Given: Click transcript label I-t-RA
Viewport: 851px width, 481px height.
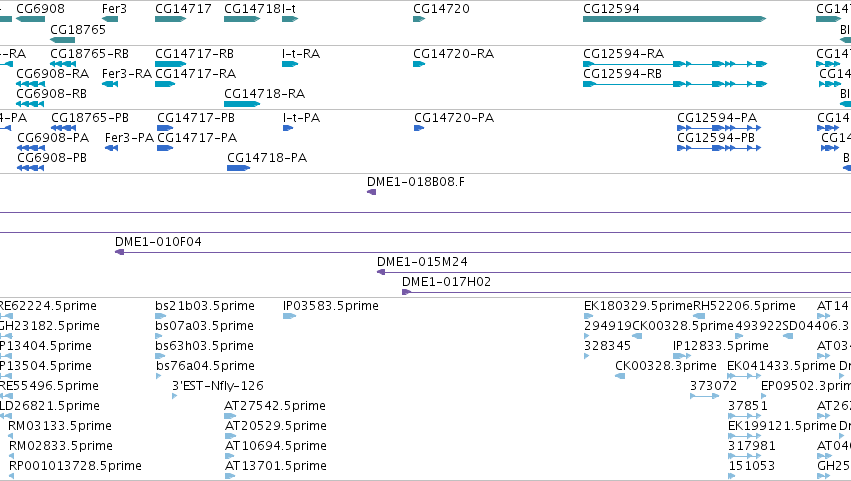Looking at the screenshot, I should [x=301, y=54].
